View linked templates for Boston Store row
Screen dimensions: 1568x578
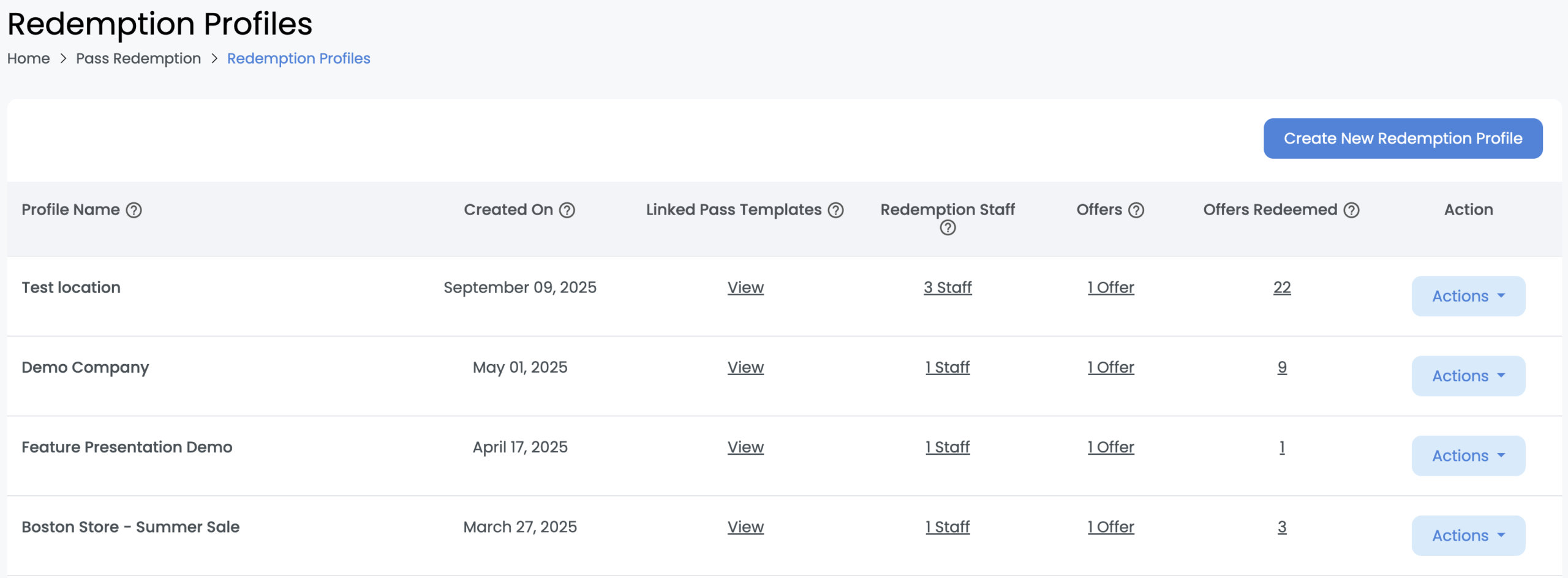(x=745, y=527)
